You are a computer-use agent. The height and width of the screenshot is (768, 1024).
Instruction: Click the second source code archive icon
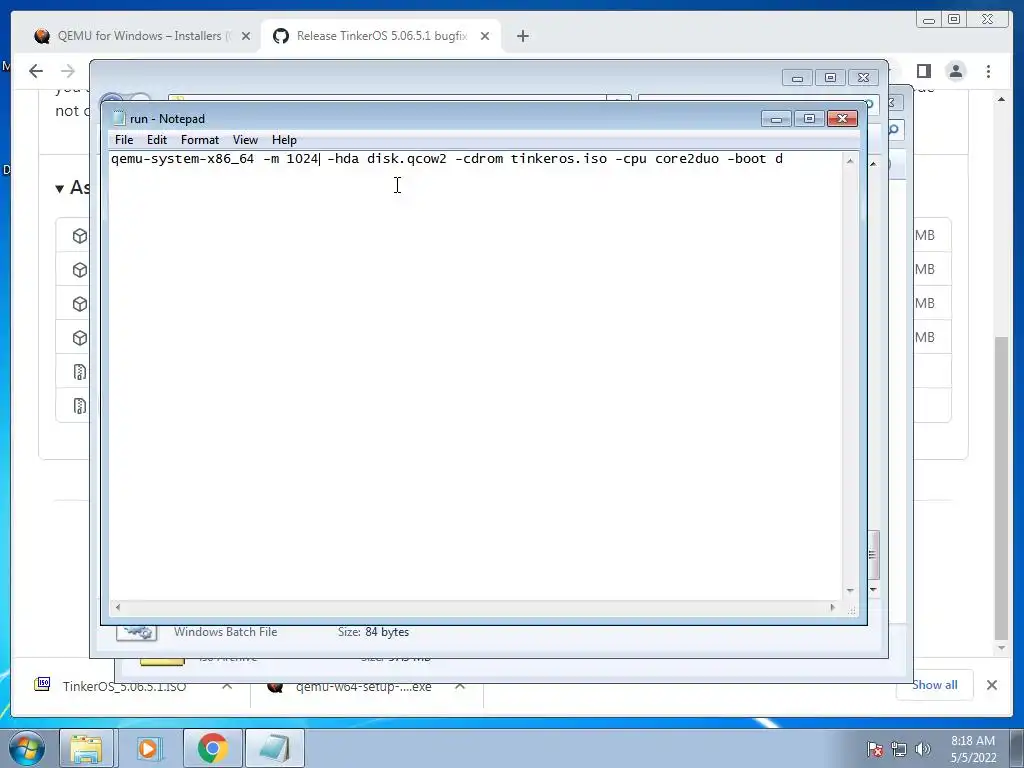tap(80, 406)
